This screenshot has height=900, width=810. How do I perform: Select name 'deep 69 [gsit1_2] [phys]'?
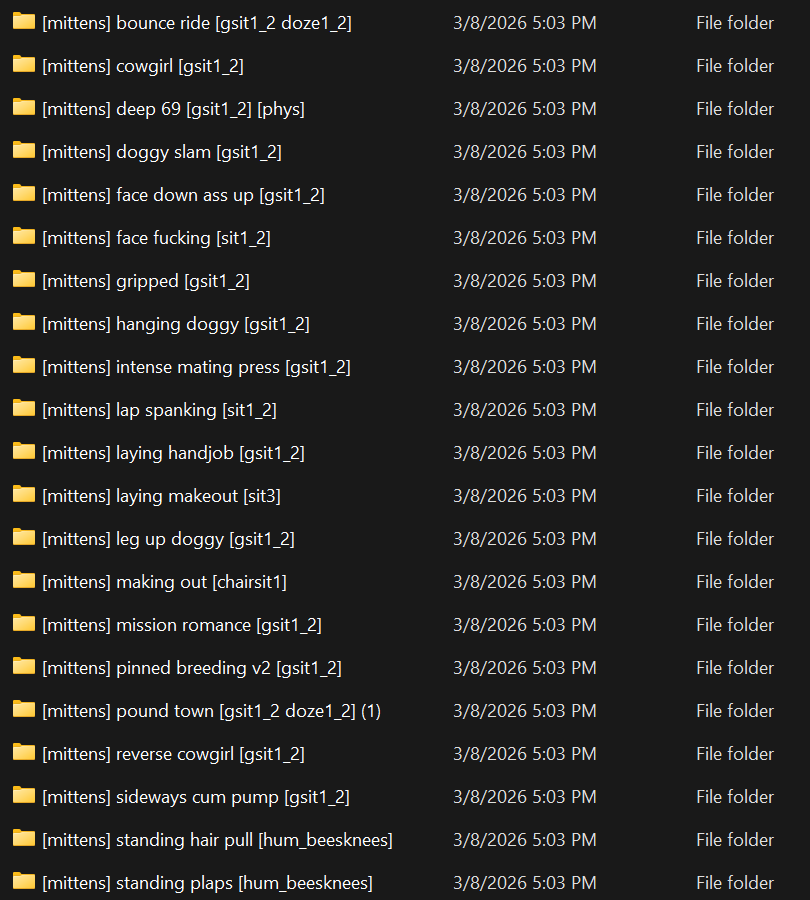[210, 109]
